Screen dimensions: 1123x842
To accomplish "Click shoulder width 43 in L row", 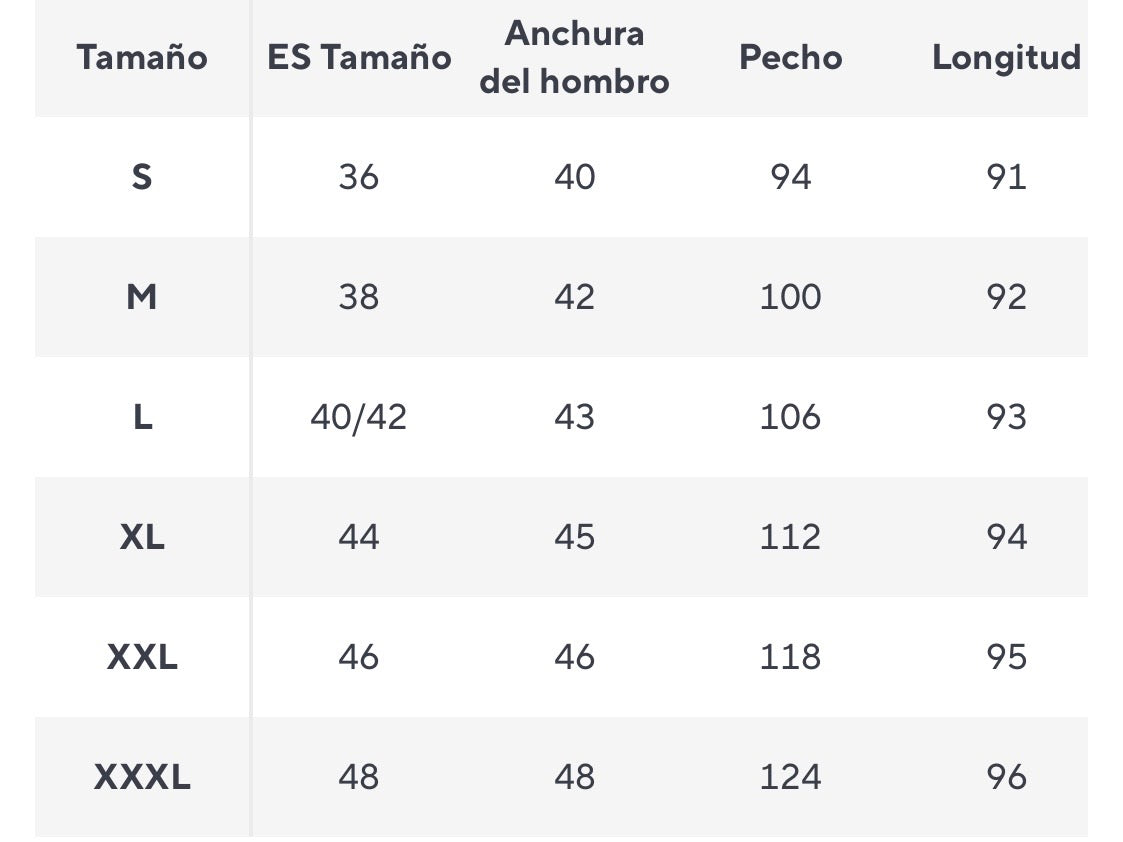I will pyautogui.click(x=574, y=417).
